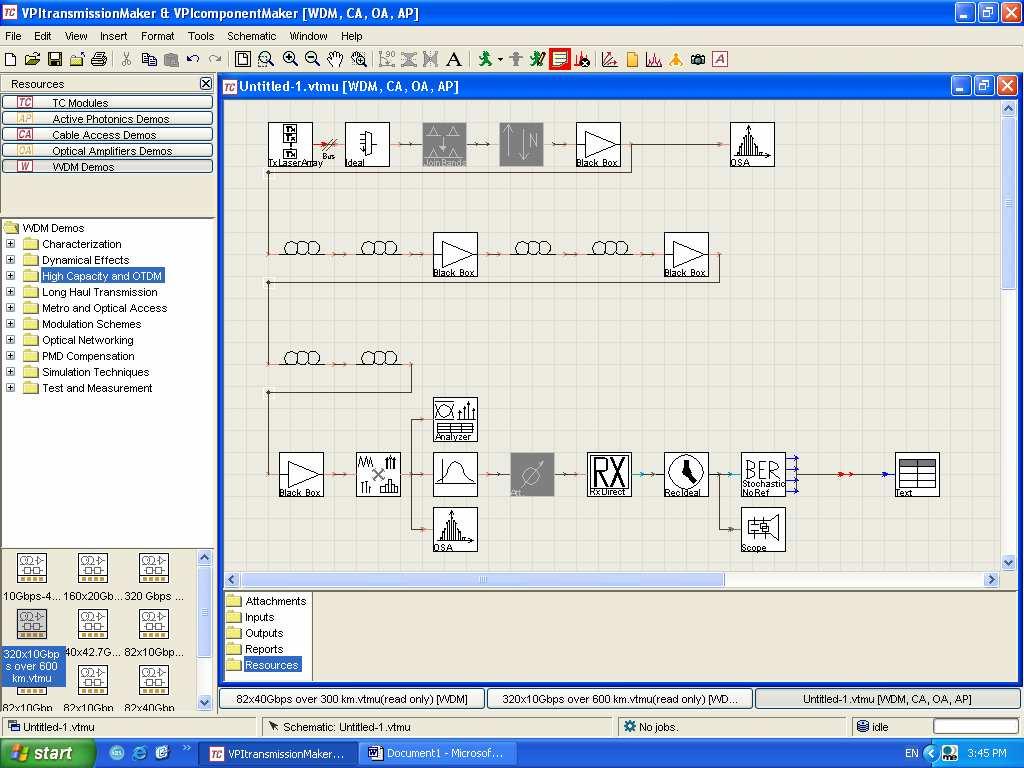Click the Zoom In magnifier icon
The height and width of the screenshot is (768, 1024).
pos(290,59)
